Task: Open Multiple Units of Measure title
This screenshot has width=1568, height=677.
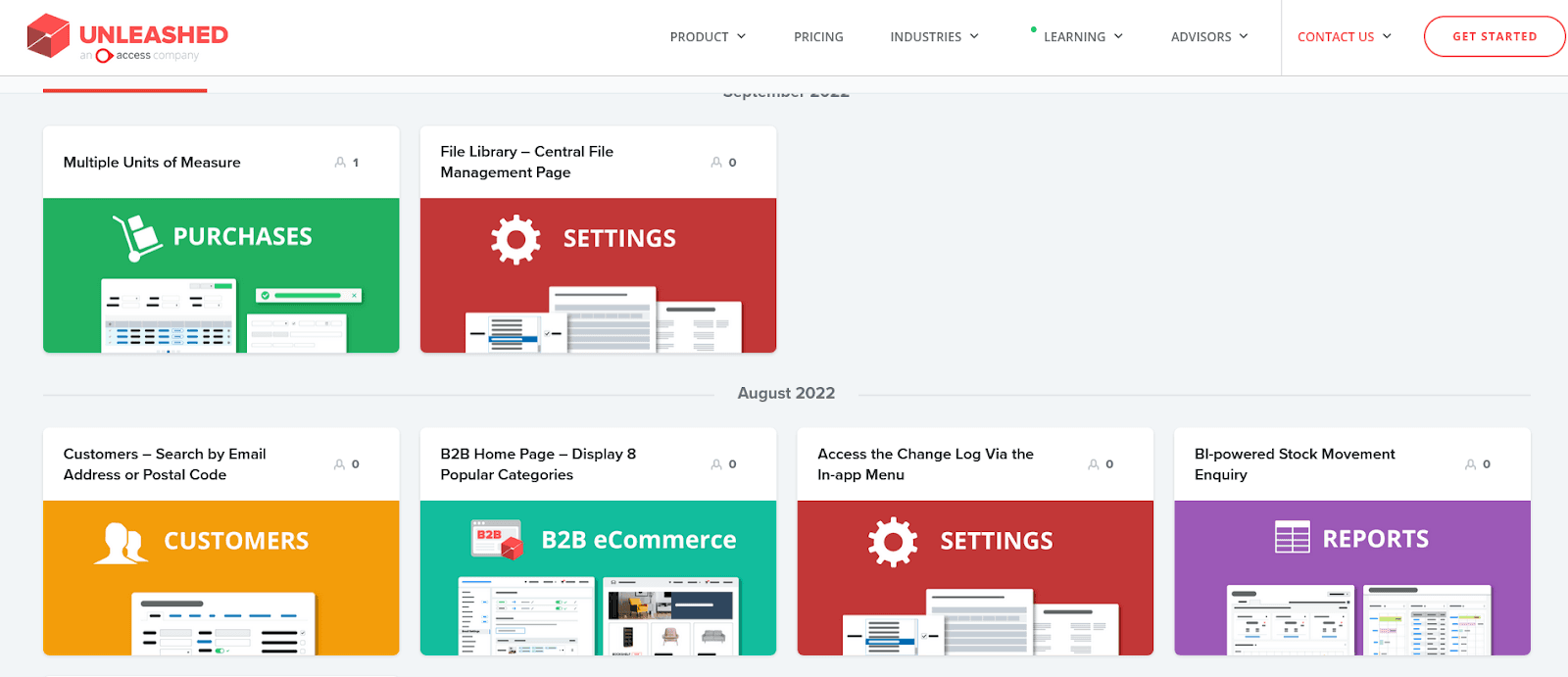Action: (x=152, y=163)
